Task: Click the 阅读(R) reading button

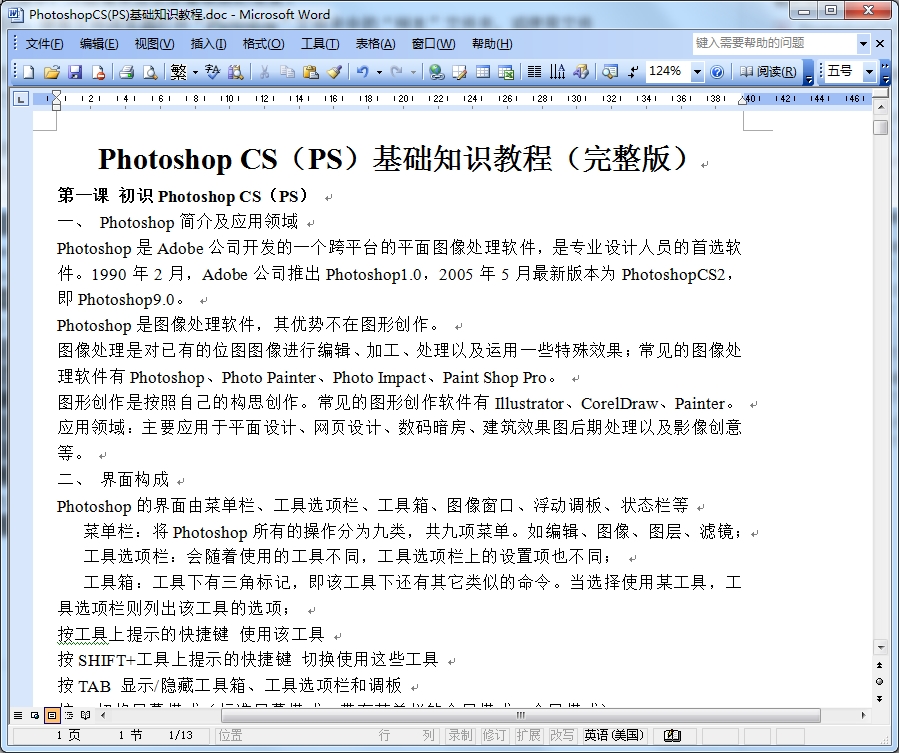Action: [x=768, y=72]
